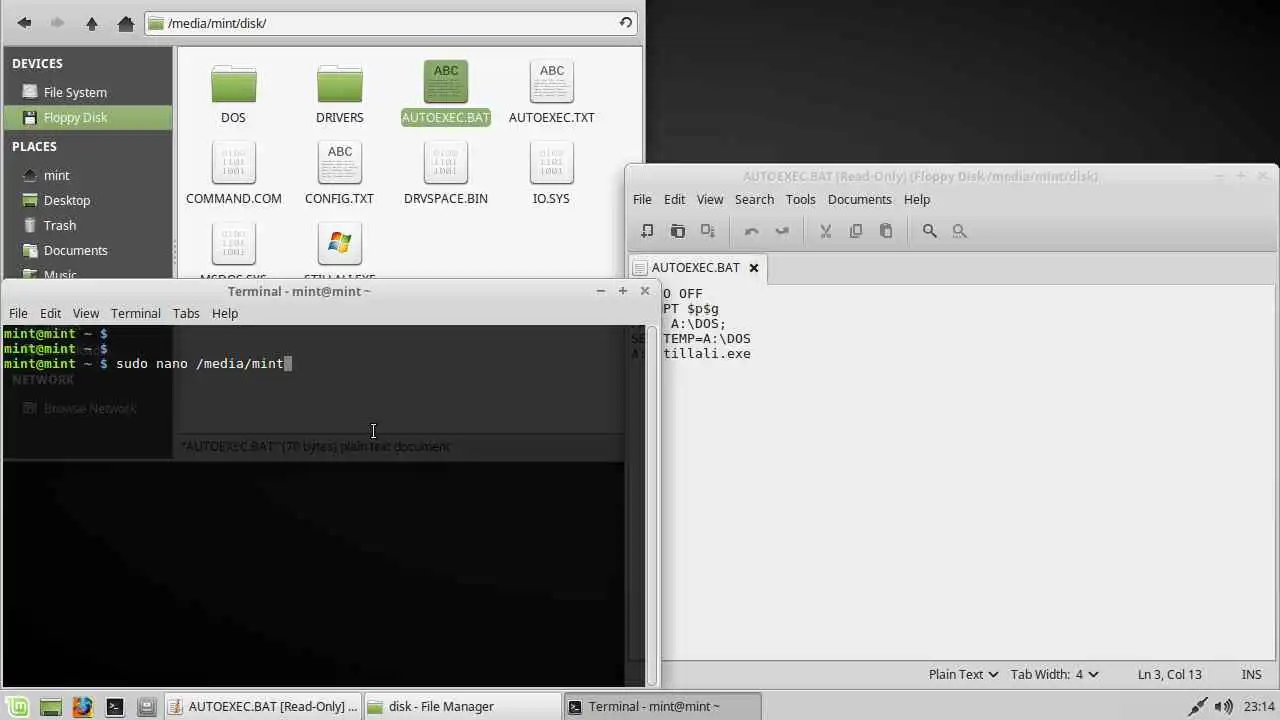Paste in editor toolbar
1280x720 pixels.
(x=886, y=231)
